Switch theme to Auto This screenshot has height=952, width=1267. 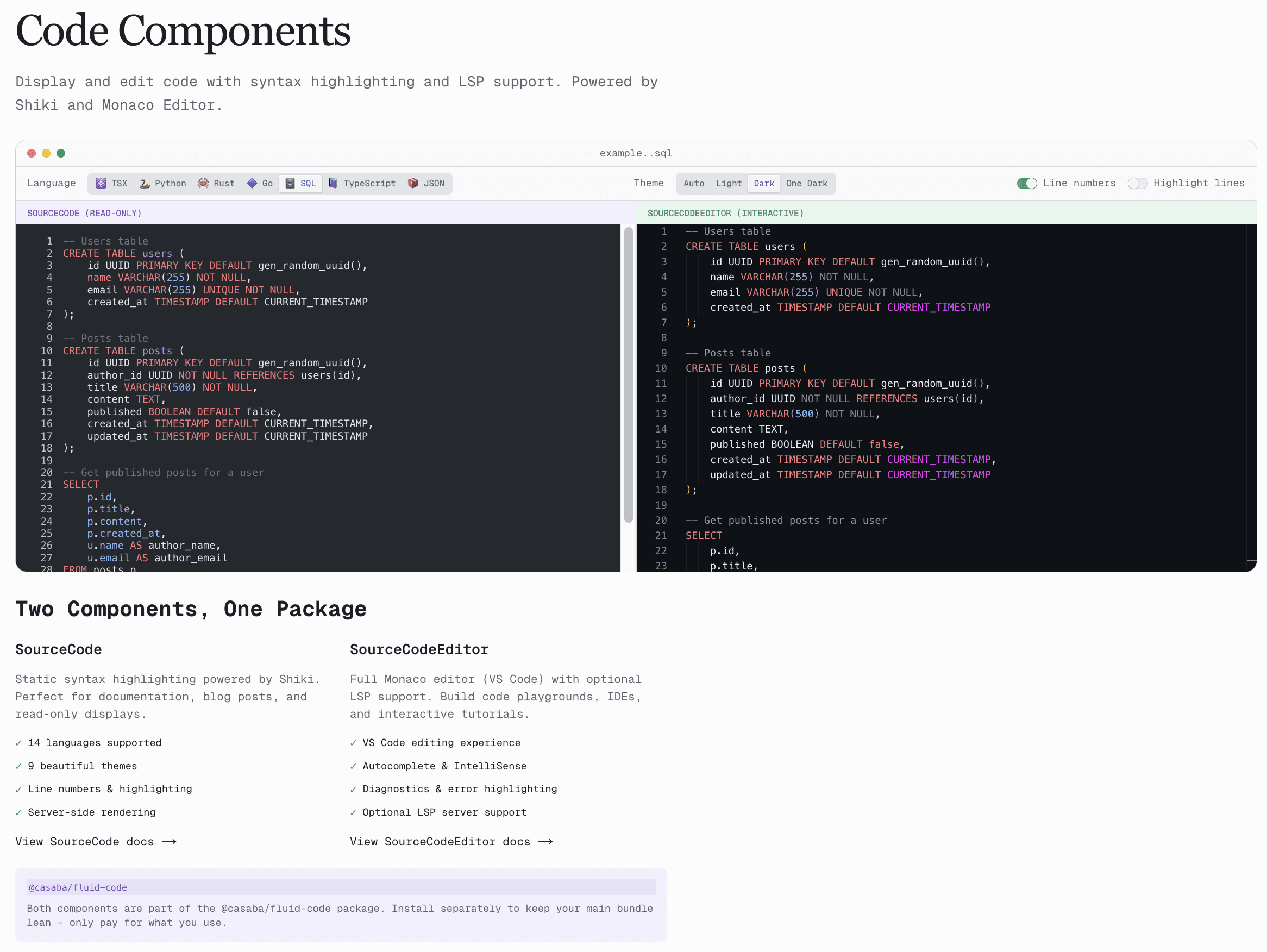point(694,183)
